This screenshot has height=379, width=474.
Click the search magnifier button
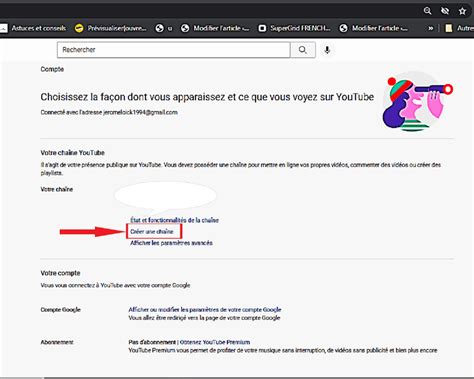303,50
